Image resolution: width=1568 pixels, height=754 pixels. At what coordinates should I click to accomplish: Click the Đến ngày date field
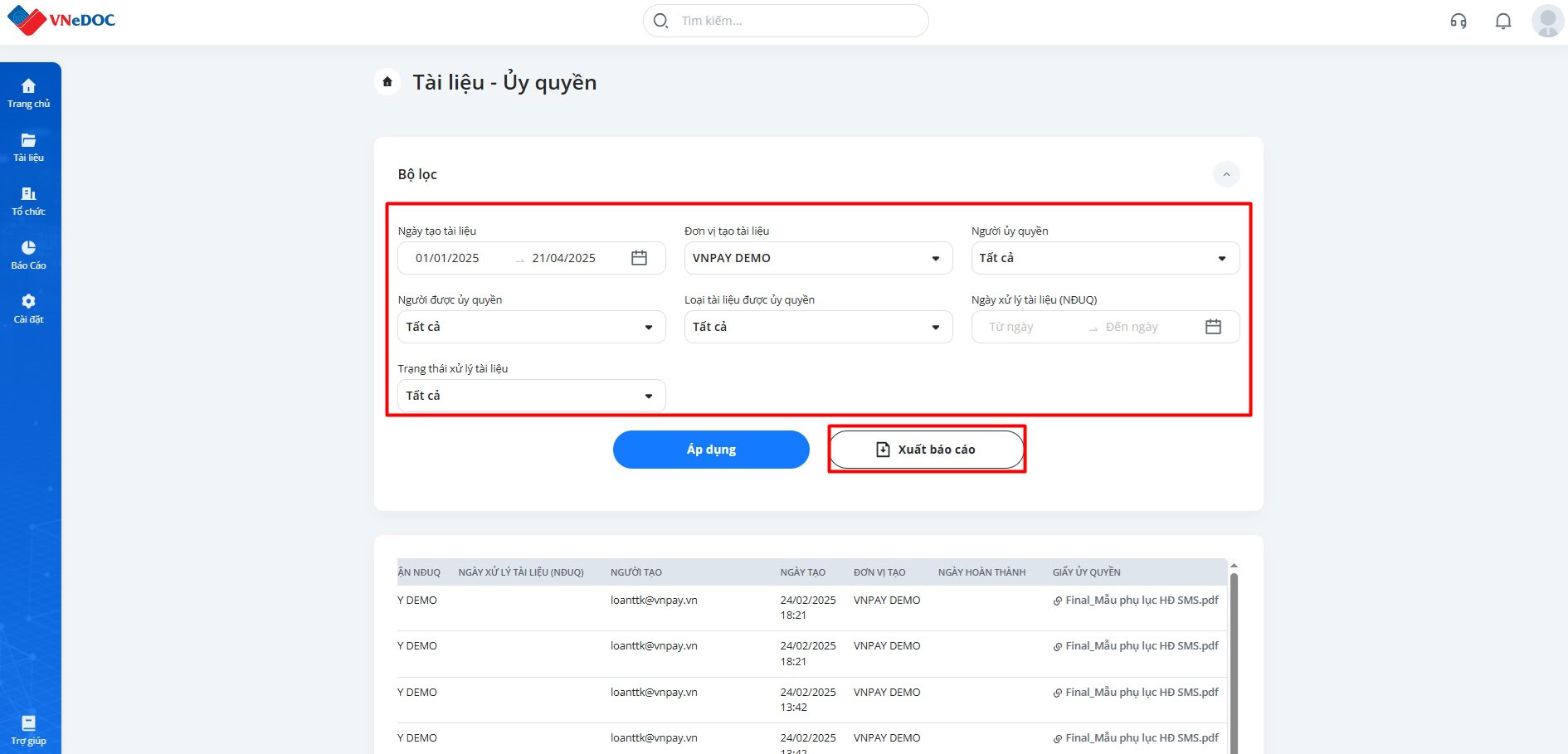(x=1132, y=327)
